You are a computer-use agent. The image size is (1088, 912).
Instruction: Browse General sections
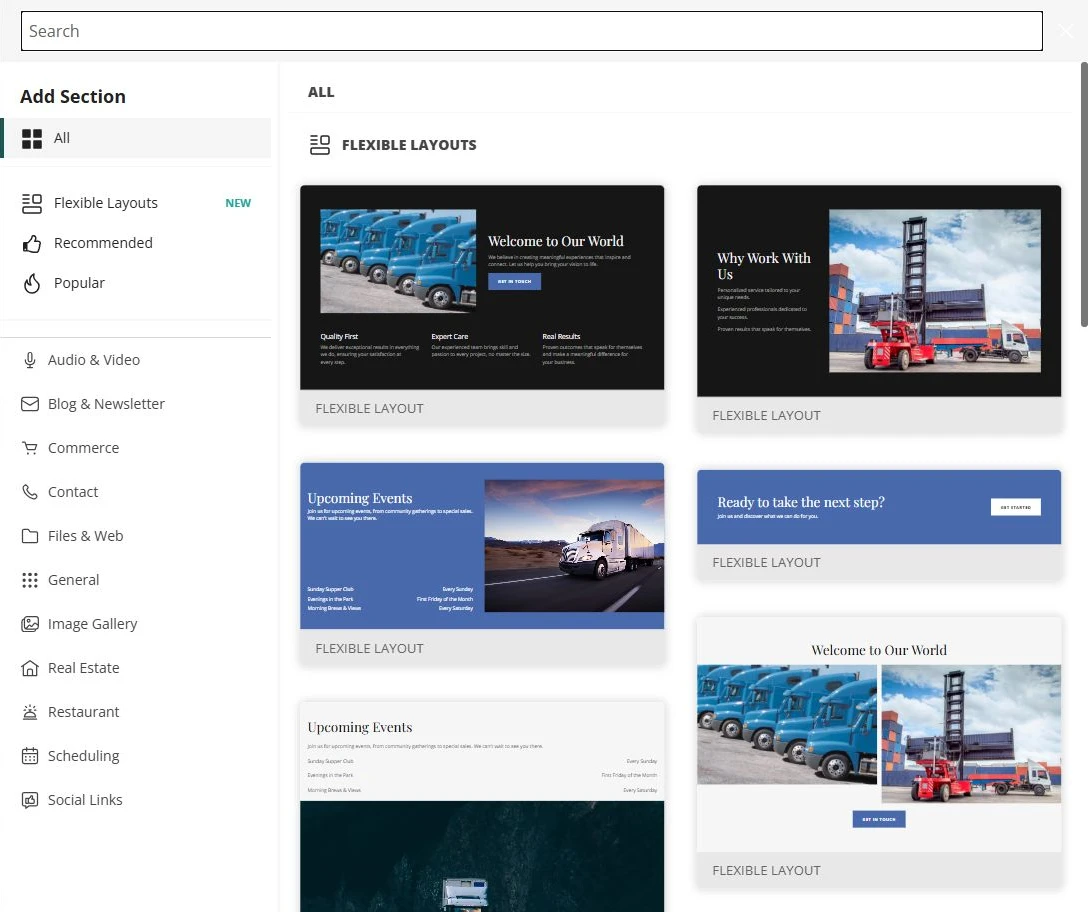click(136, 580)
